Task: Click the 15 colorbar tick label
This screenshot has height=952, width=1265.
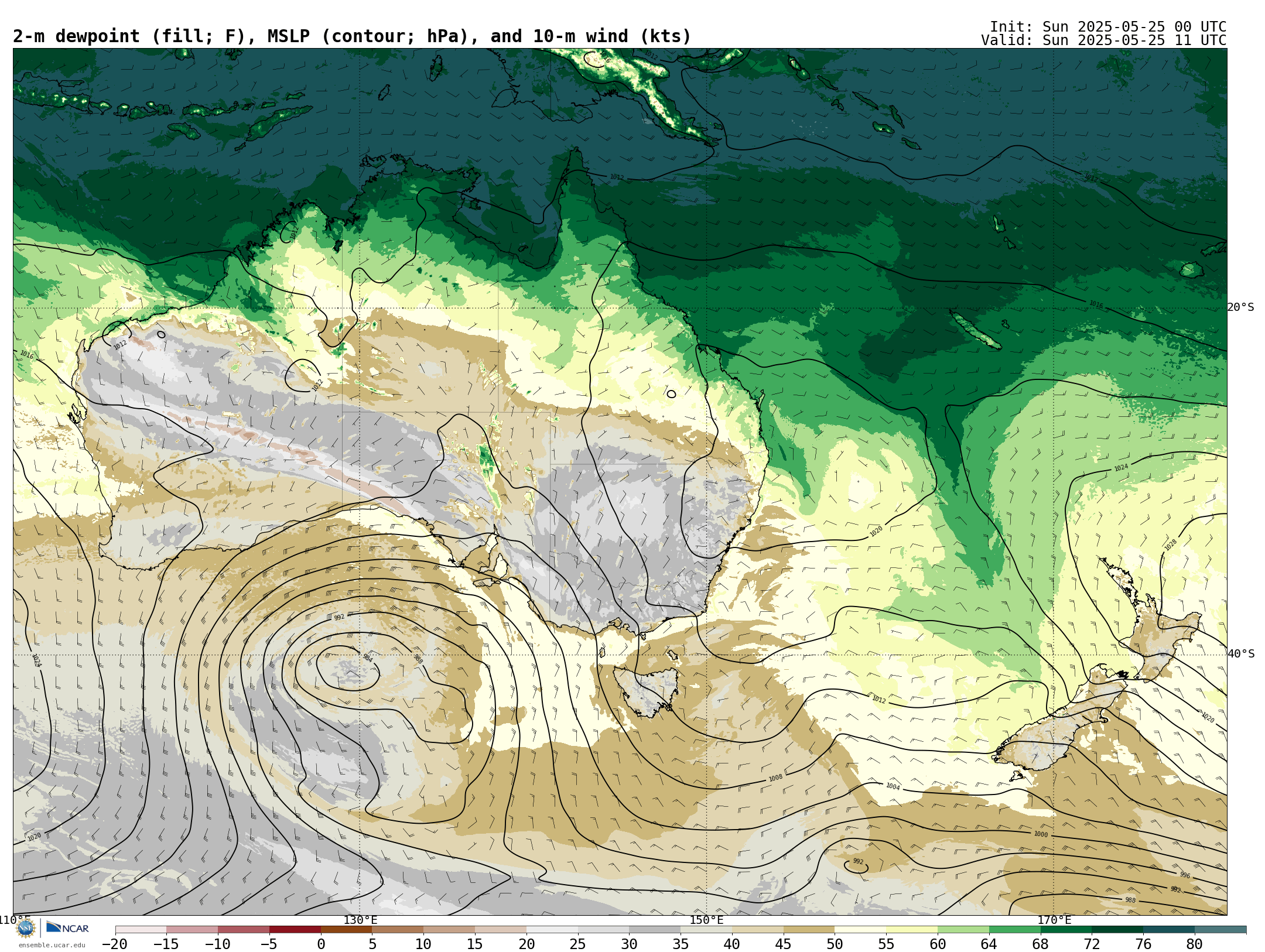Action: click(475, 944)
